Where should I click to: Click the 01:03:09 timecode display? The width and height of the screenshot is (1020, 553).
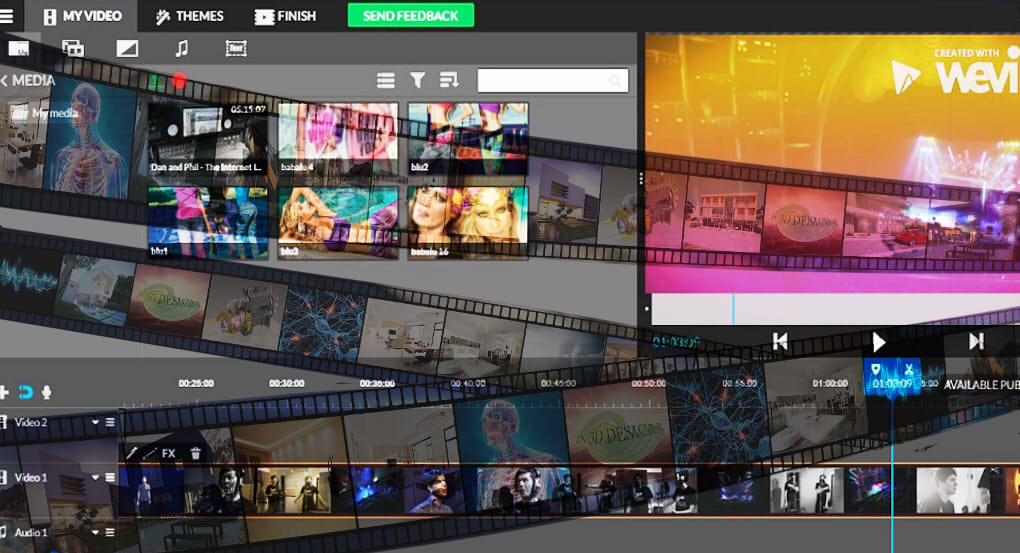tap(676, 342)
